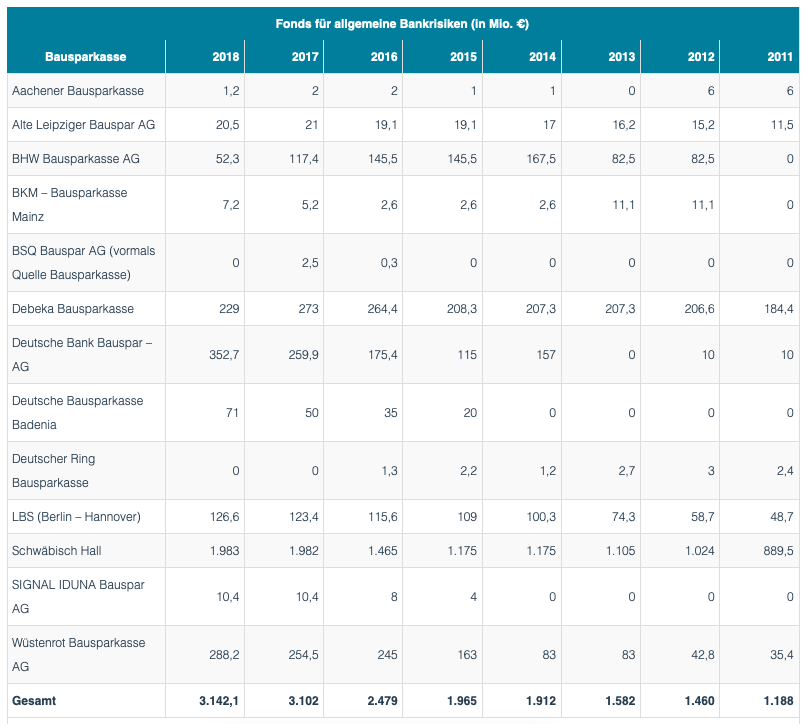Click Deutsche Bank Bauspar 2018 value 352,7
807x724 pixels.
[224, 355]
